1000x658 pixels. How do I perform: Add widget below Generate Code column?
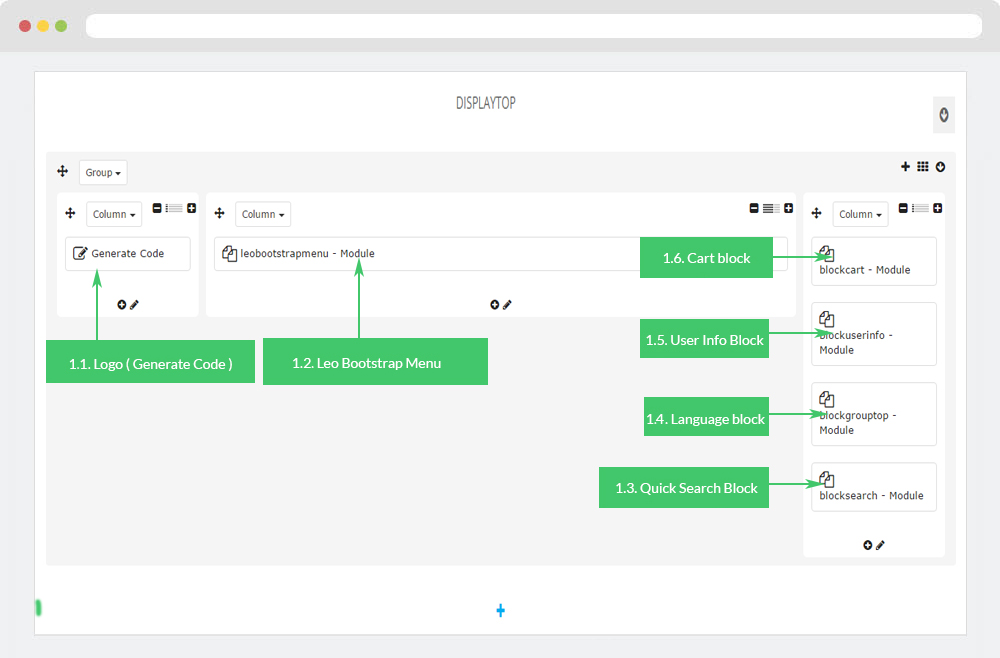[121, 305]
